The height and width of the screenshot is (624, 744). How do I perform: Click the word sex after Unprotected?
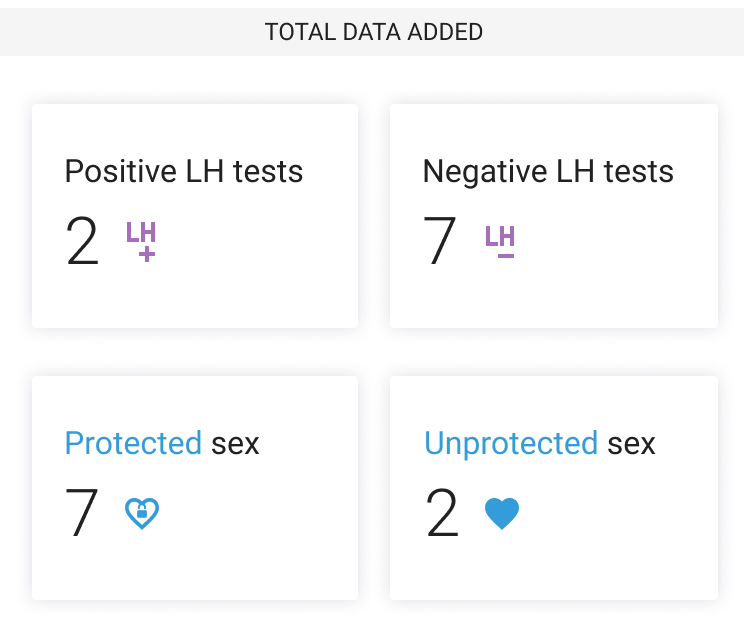click(x=632, y=445)
